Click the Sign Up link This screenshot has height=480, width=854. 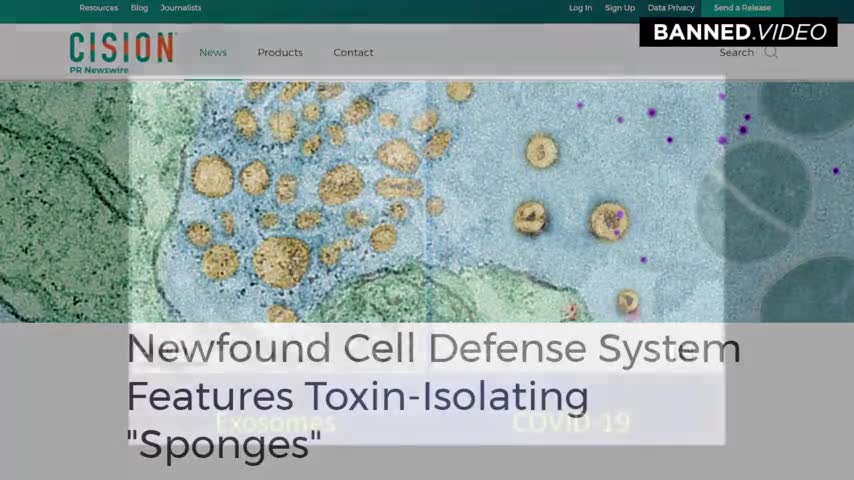(620, 8)
